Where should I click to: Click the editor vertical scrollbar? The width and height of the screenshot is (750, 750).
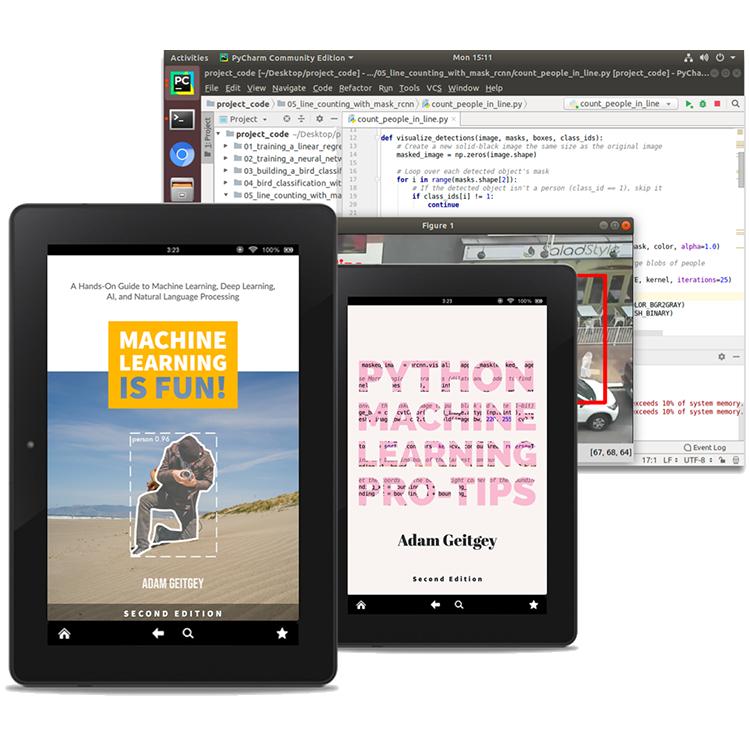tap(741, 170)
